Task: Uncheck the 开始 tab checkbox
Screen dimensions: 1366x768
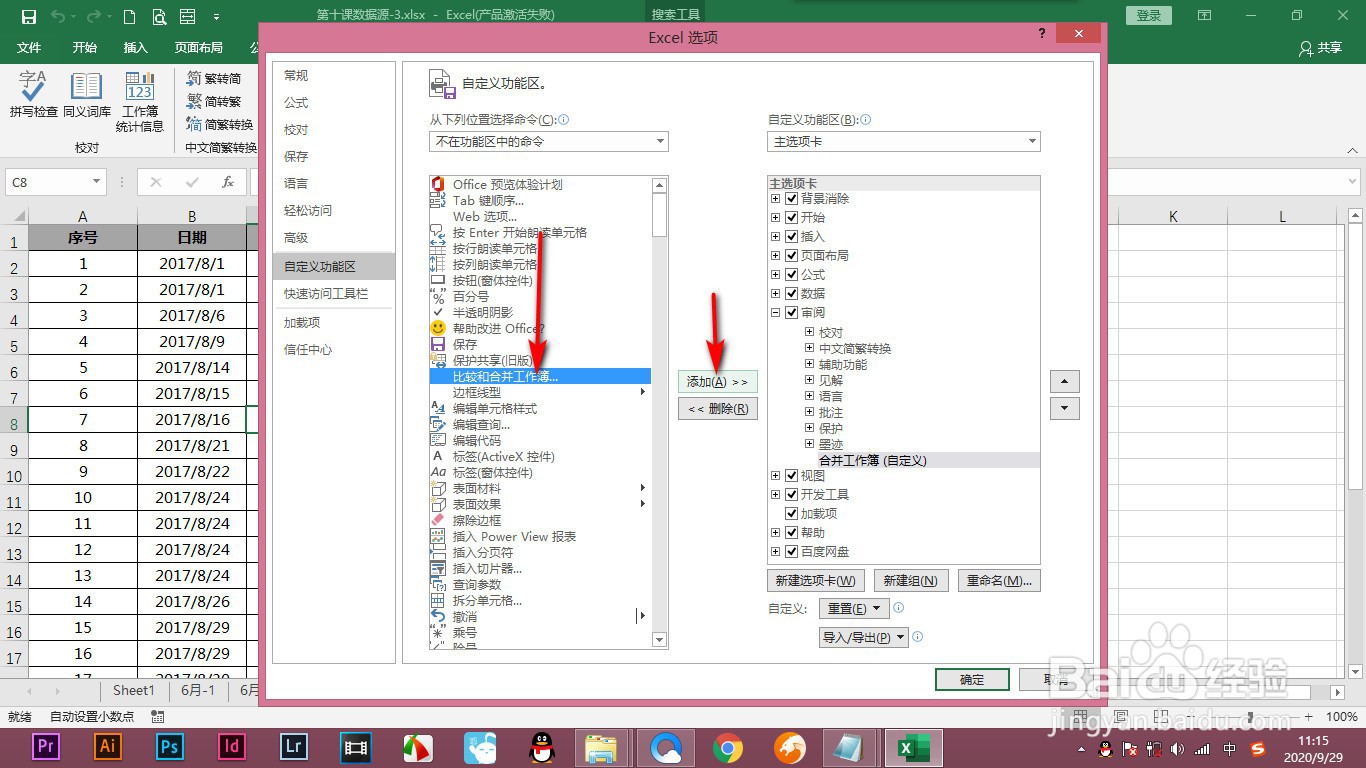Action: click(792, 218)
